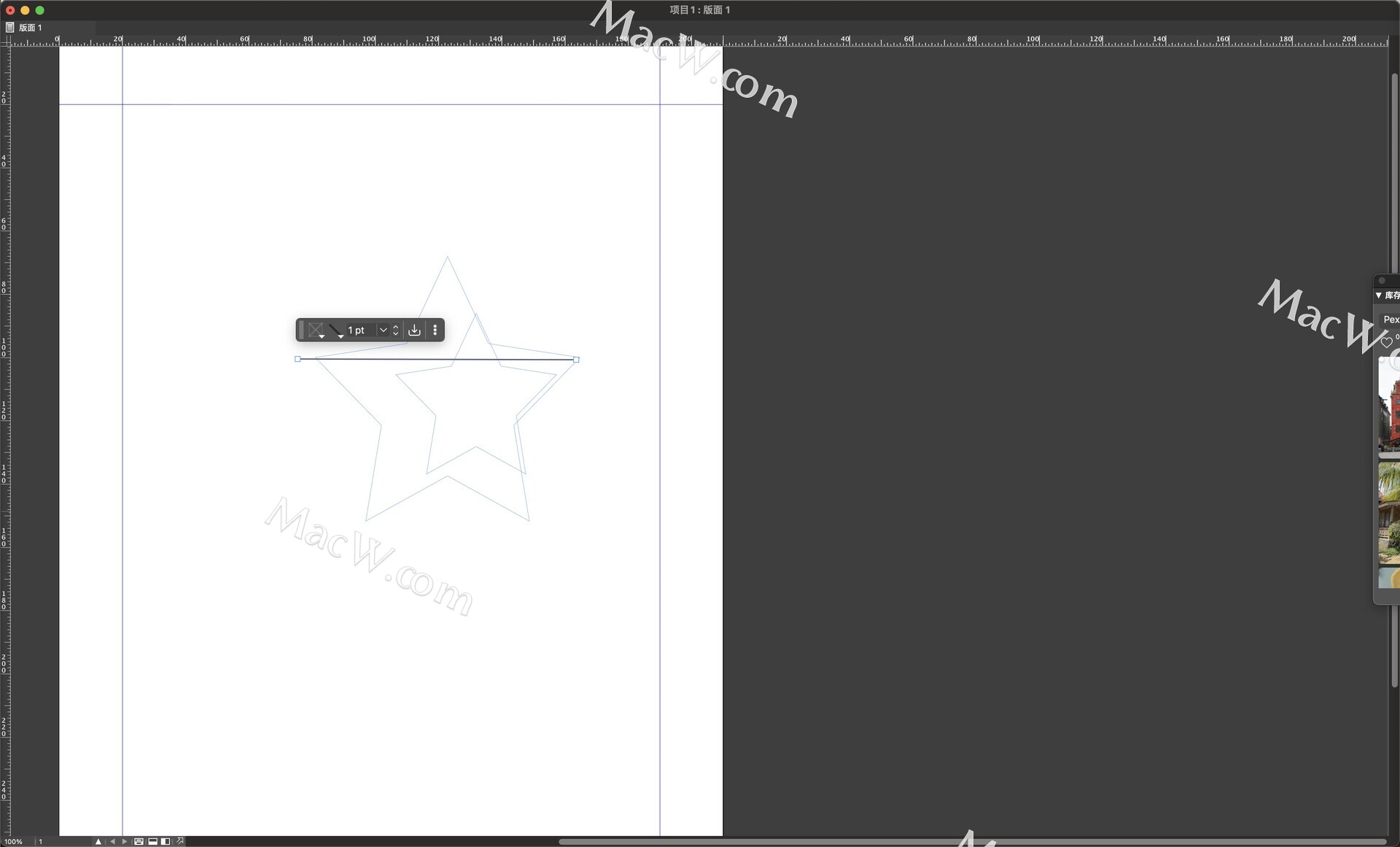
Task: Click the yellow minimize window button
Action: coord(25,10)
